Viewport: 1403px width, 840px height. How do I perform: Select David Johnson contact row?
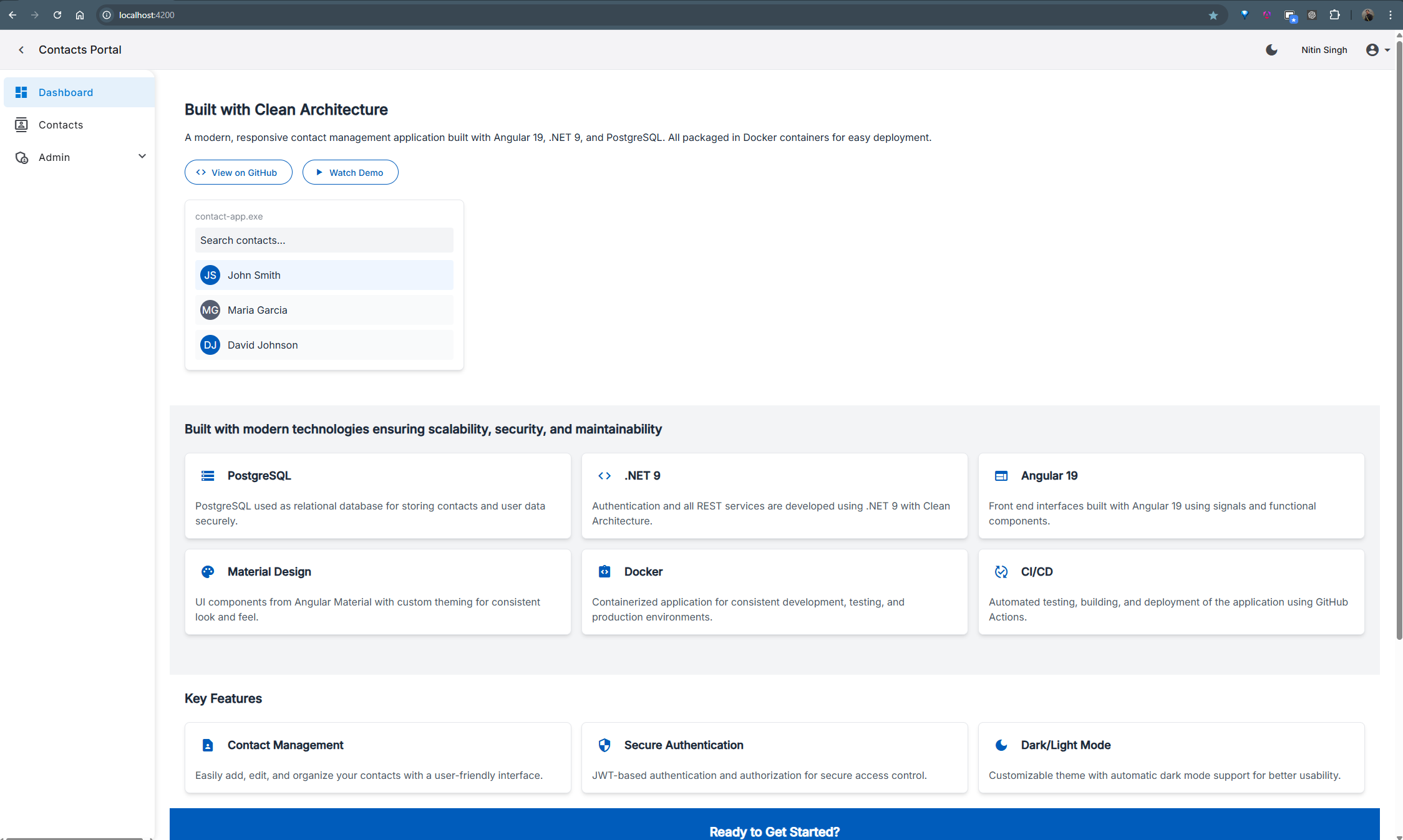coord(324,345)
